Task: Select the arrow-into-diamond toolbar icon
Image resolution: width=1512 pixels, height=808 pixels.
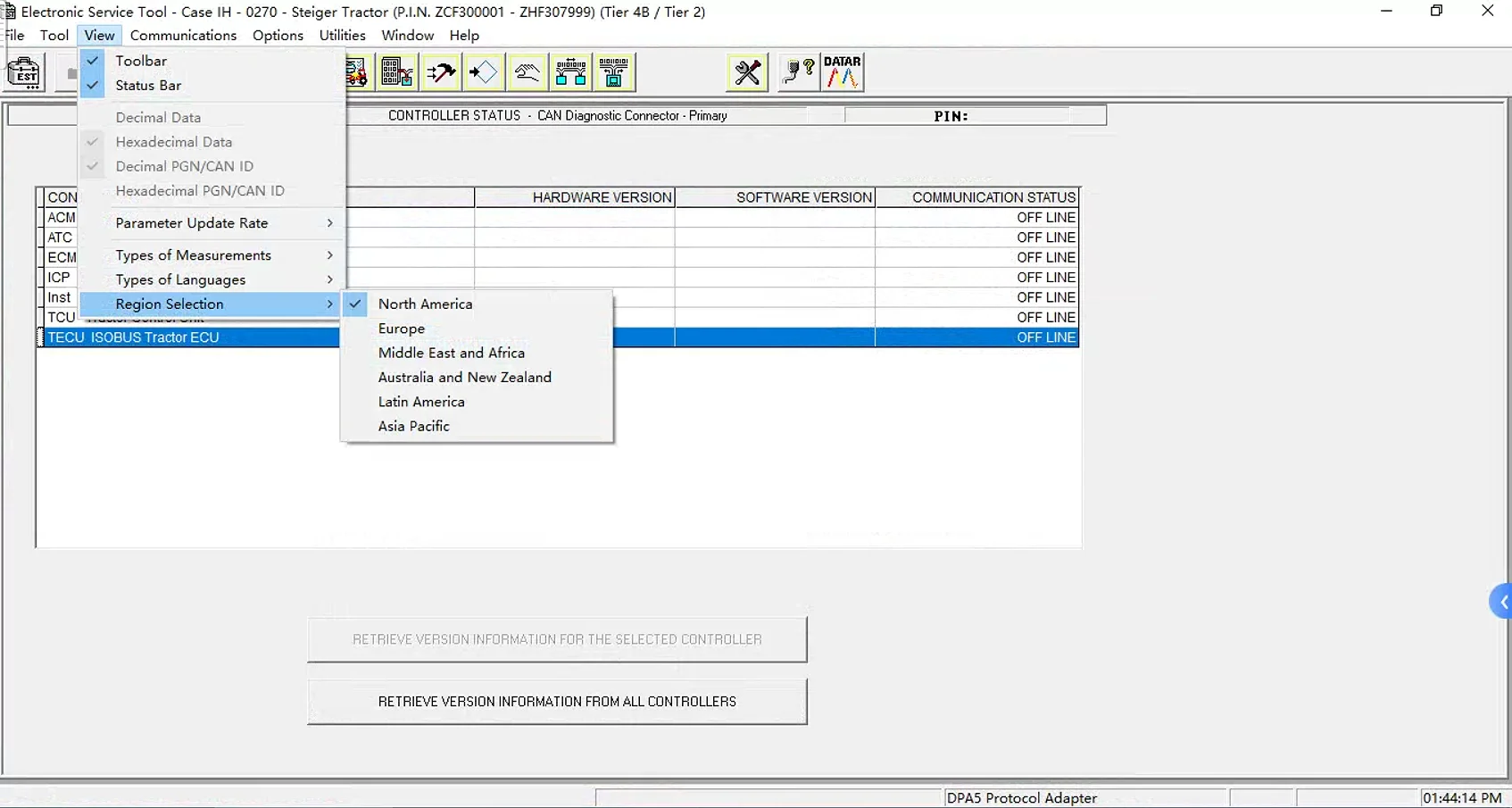Action: tap(484, 72)
